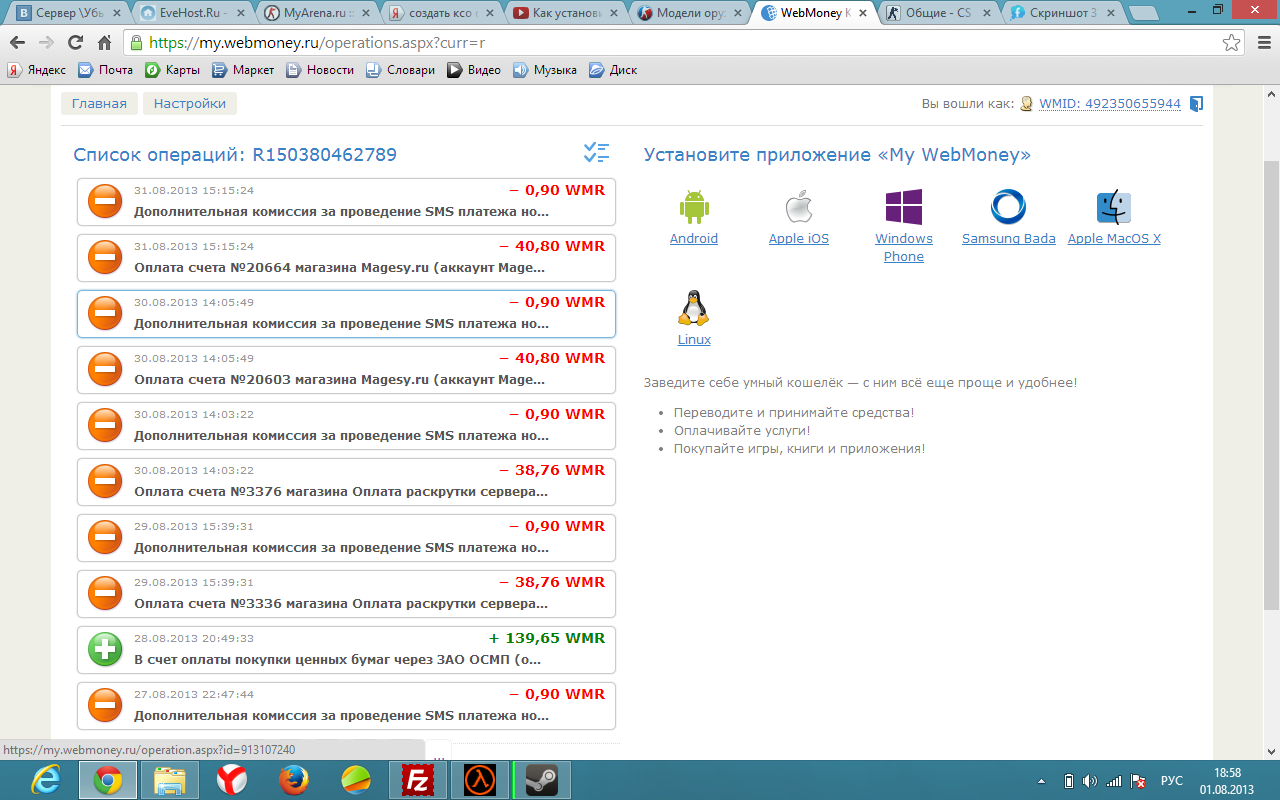The image size is (1280, 800).
Task: Switch to the EveHost.Ru tab
Action: pyautogui.click(x=192, y=13)
